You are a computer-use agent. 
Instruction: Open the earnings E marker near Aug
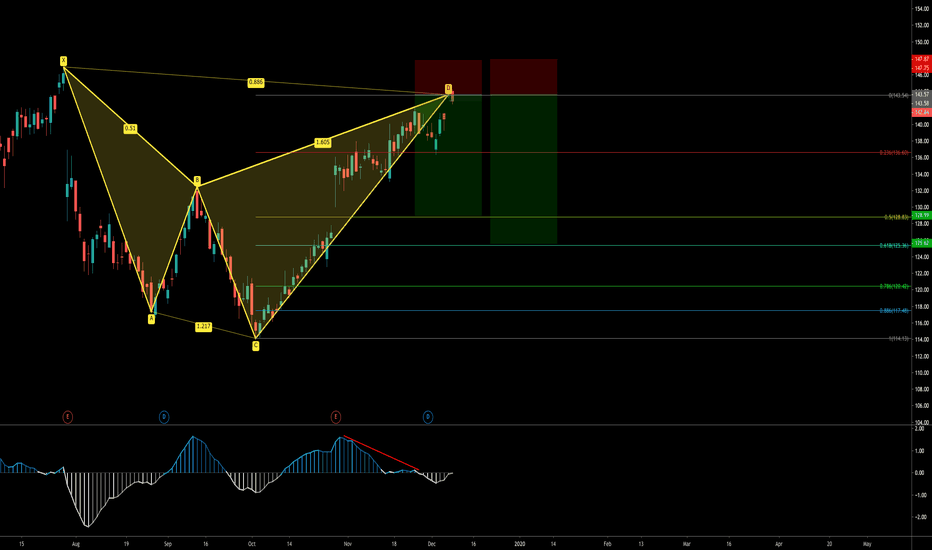[x=68, y=417]
